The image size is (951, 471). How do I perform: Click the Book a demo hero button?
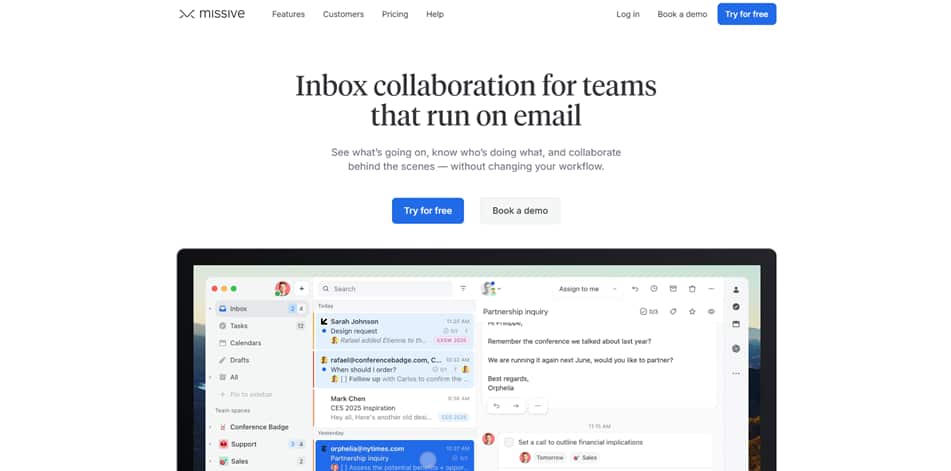coord(520,211)
